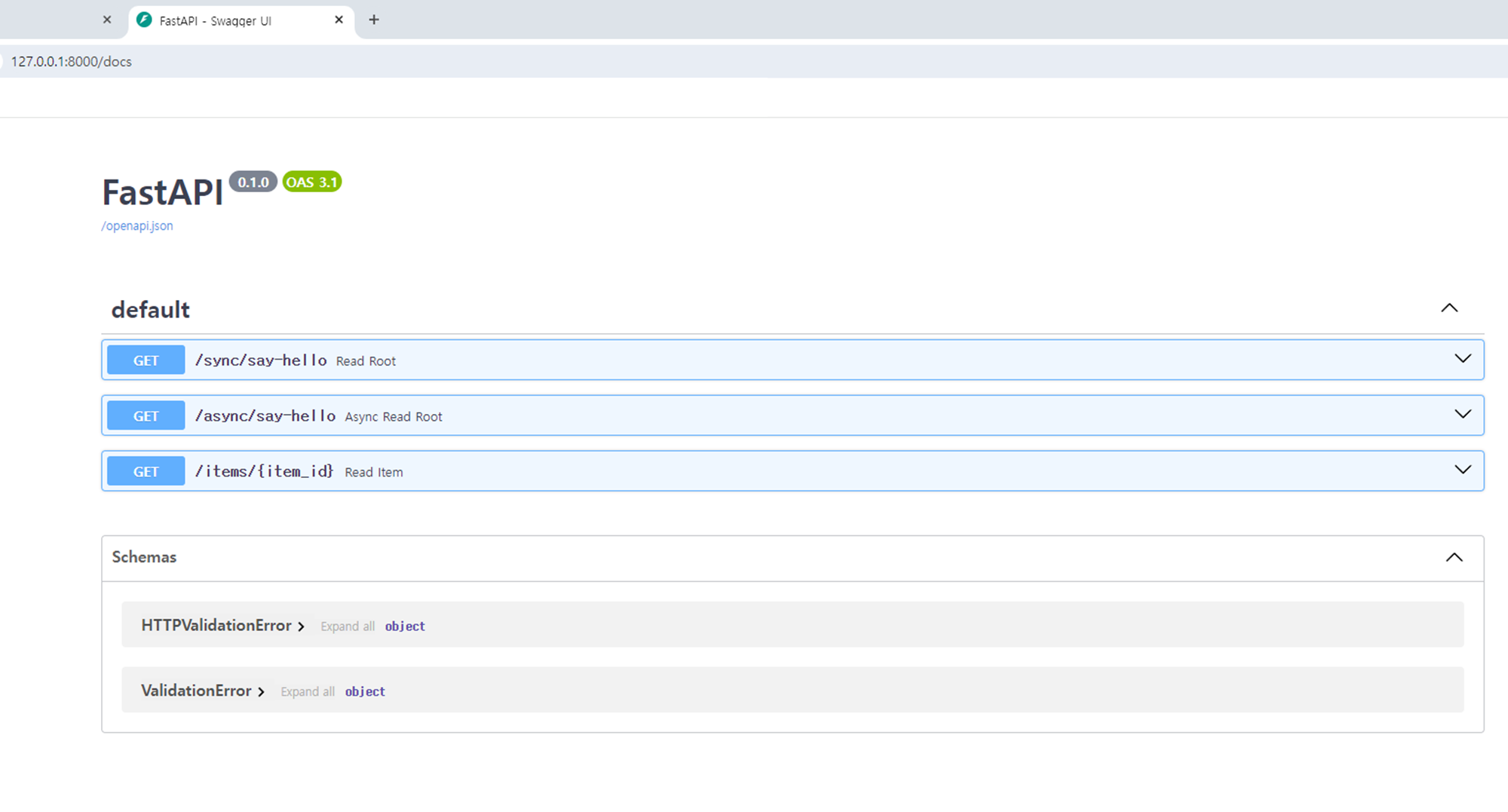Collapse the default section with chevron
This screenshot has height=812, width=1508.
click(1449, 308)
